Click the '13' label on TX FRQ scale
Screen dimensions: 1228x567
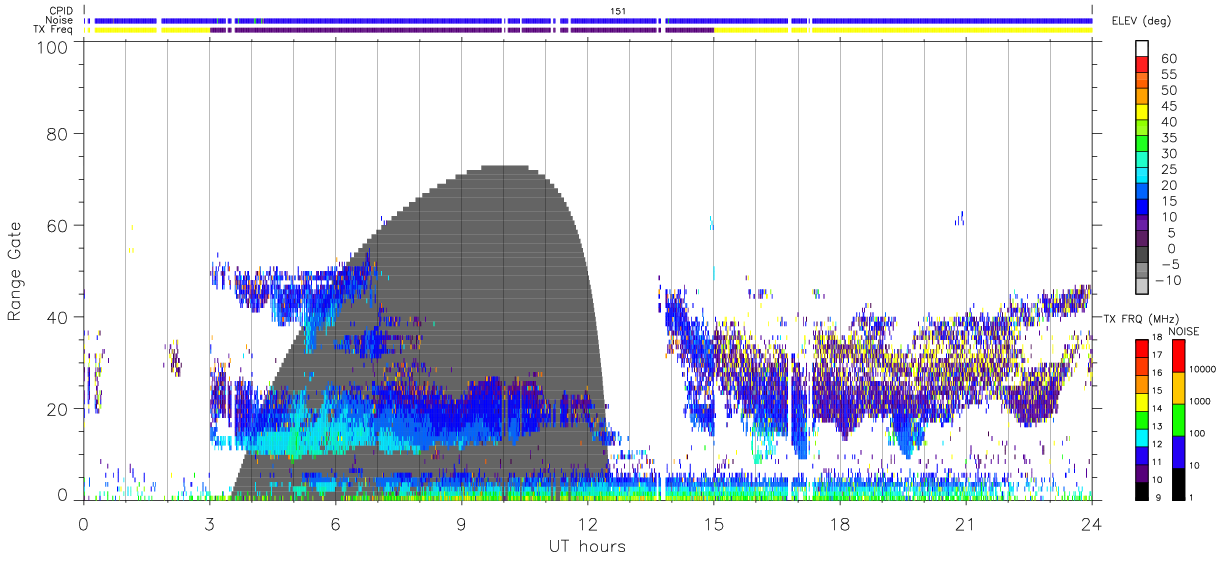coord(1158,428)
